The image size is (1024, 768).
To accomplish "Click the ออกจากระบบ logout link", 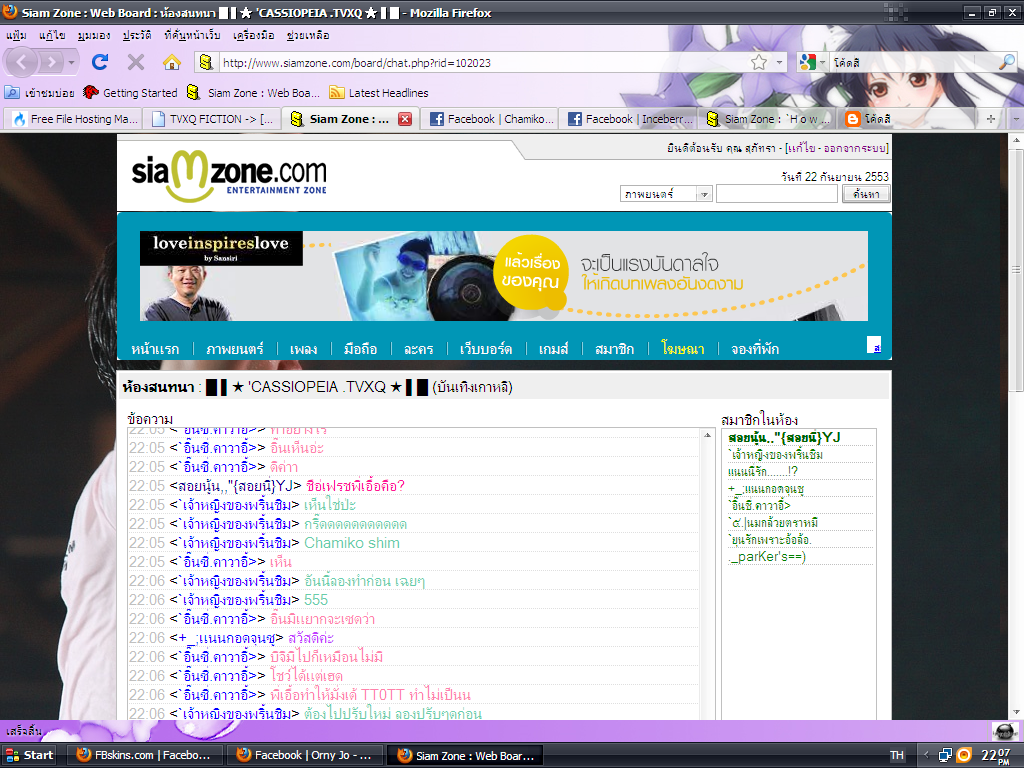I will pos(854,148).
